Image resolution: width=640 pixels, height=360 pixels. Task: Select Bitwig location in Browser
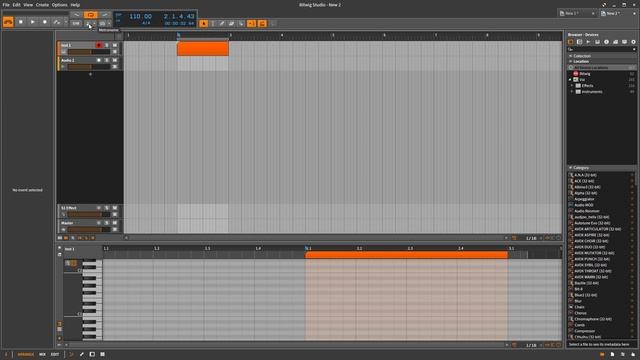584,74
